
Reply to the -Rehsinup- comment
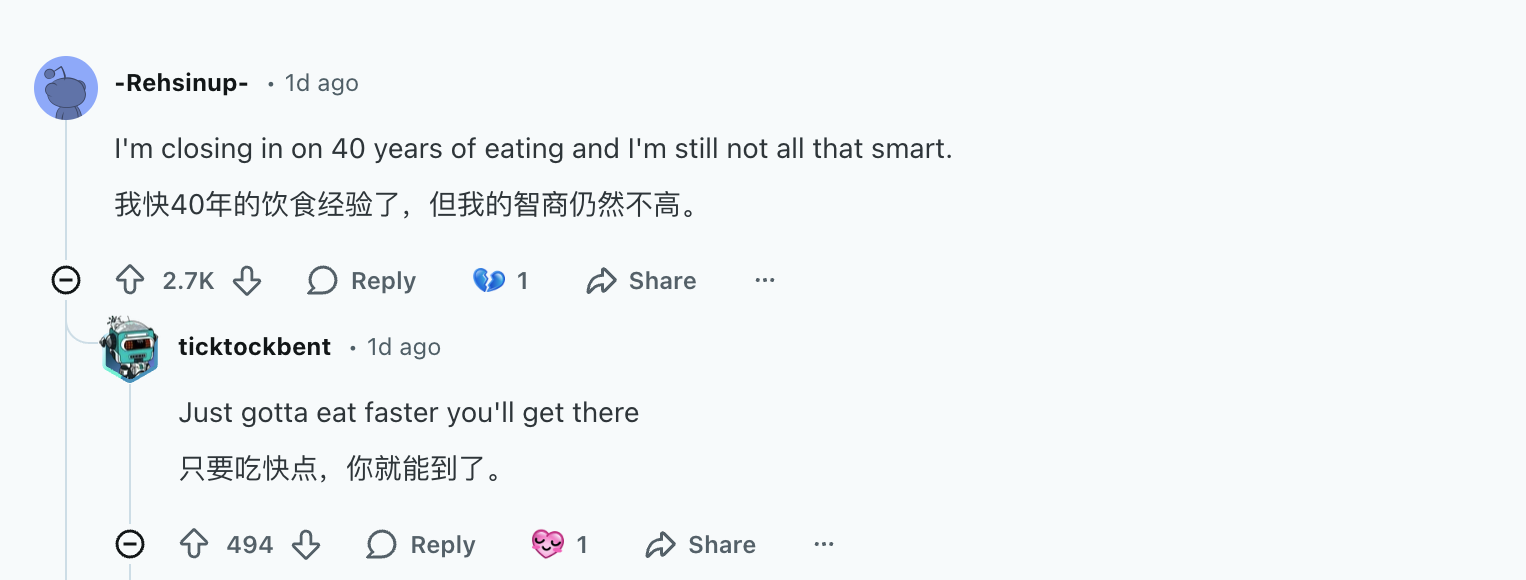click(x=362, y=281)
